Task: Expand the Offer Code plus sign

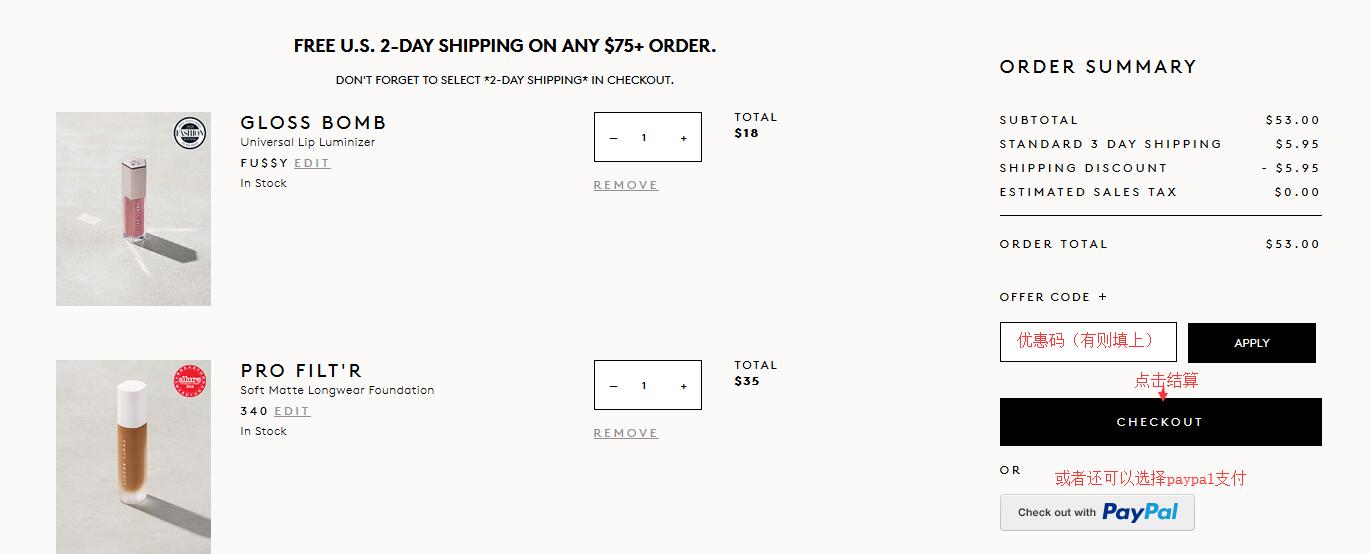Action: pyautogui.click(x=1103, y=297)
